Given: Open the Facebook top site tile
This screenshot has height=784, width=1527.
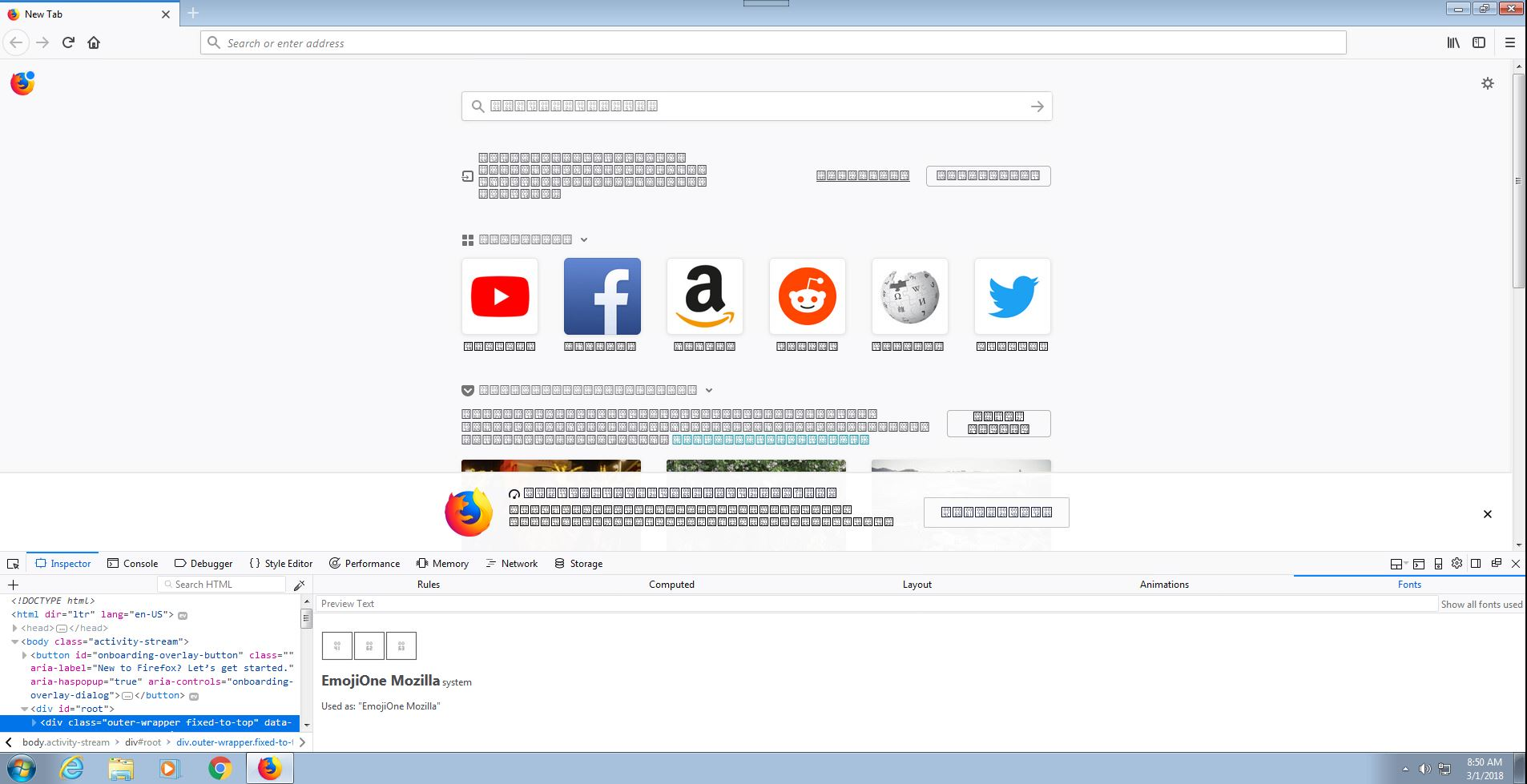Looking at the screenshot, I should 602,296.
